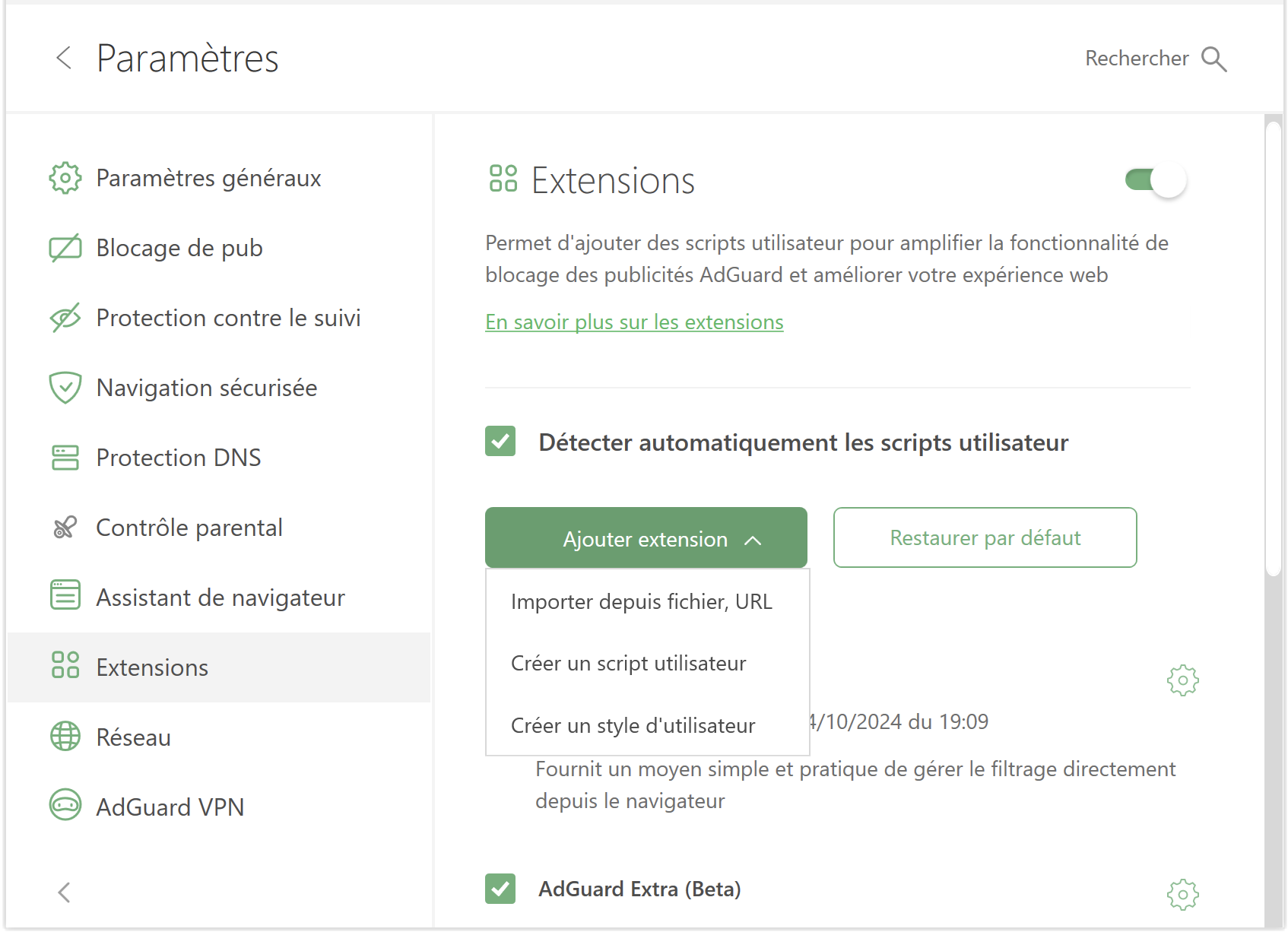Uncheck the AdGuard Extra (Beta) checkbox

tap(500, 889)
